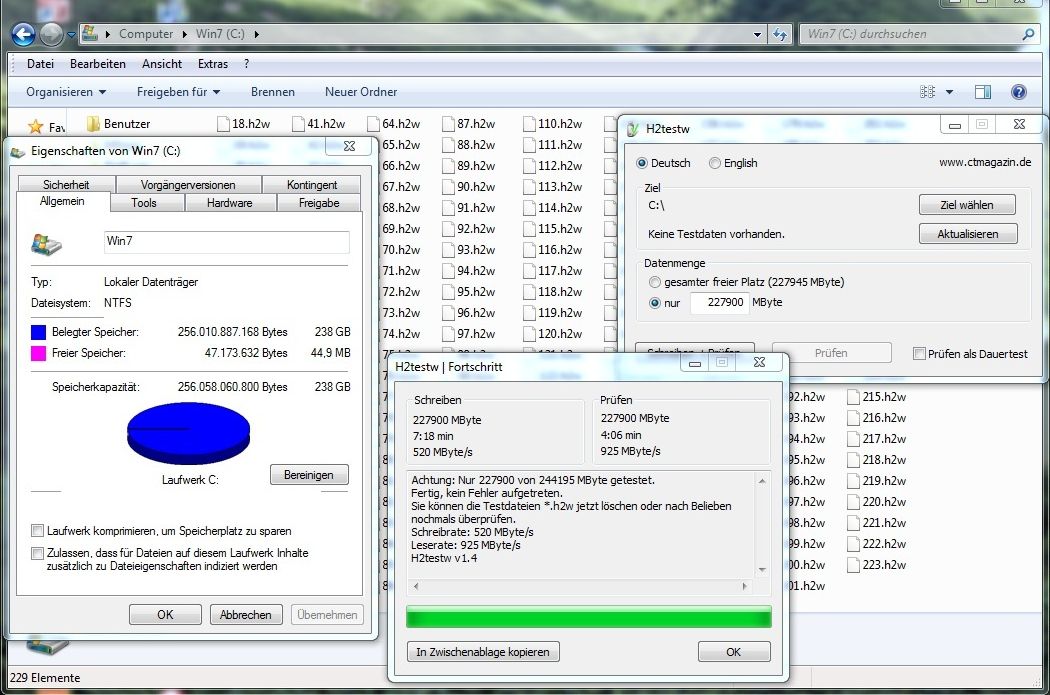The image size is (1050, 695).
Task: Choose gesamter freier Platz radio option
Action: tap(654, 282)
